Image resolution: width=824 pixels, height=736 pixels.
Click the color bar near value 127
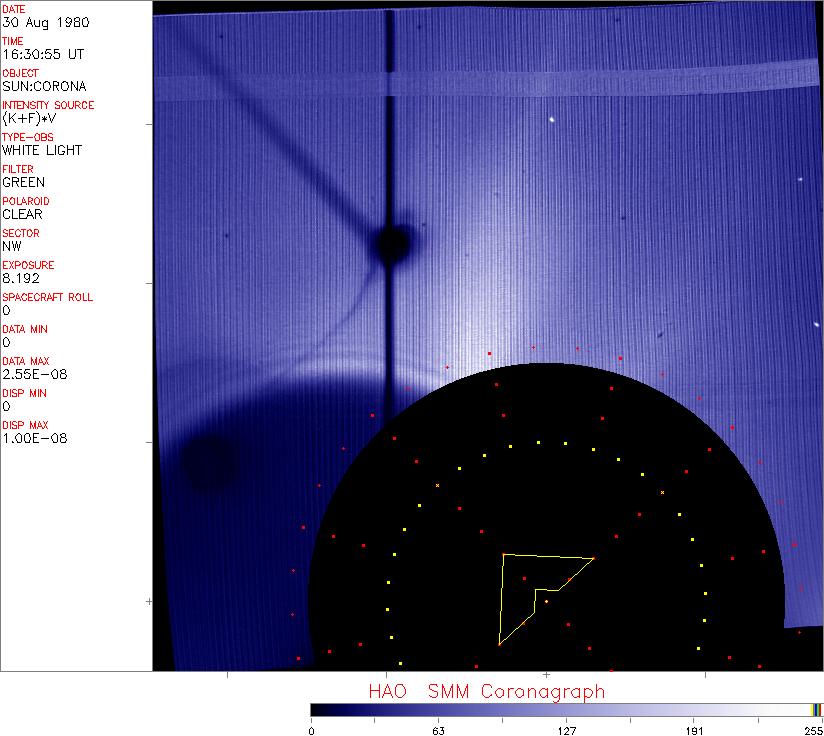567,709
